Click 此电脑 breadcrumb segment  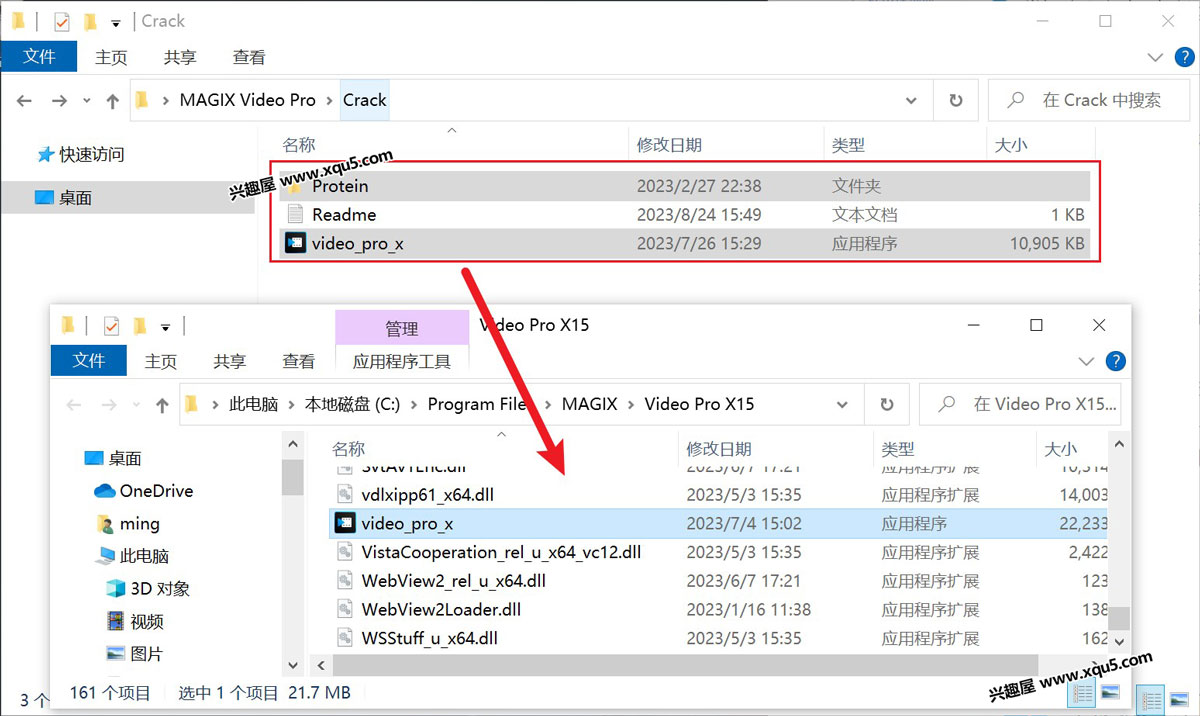pos(253,404)
